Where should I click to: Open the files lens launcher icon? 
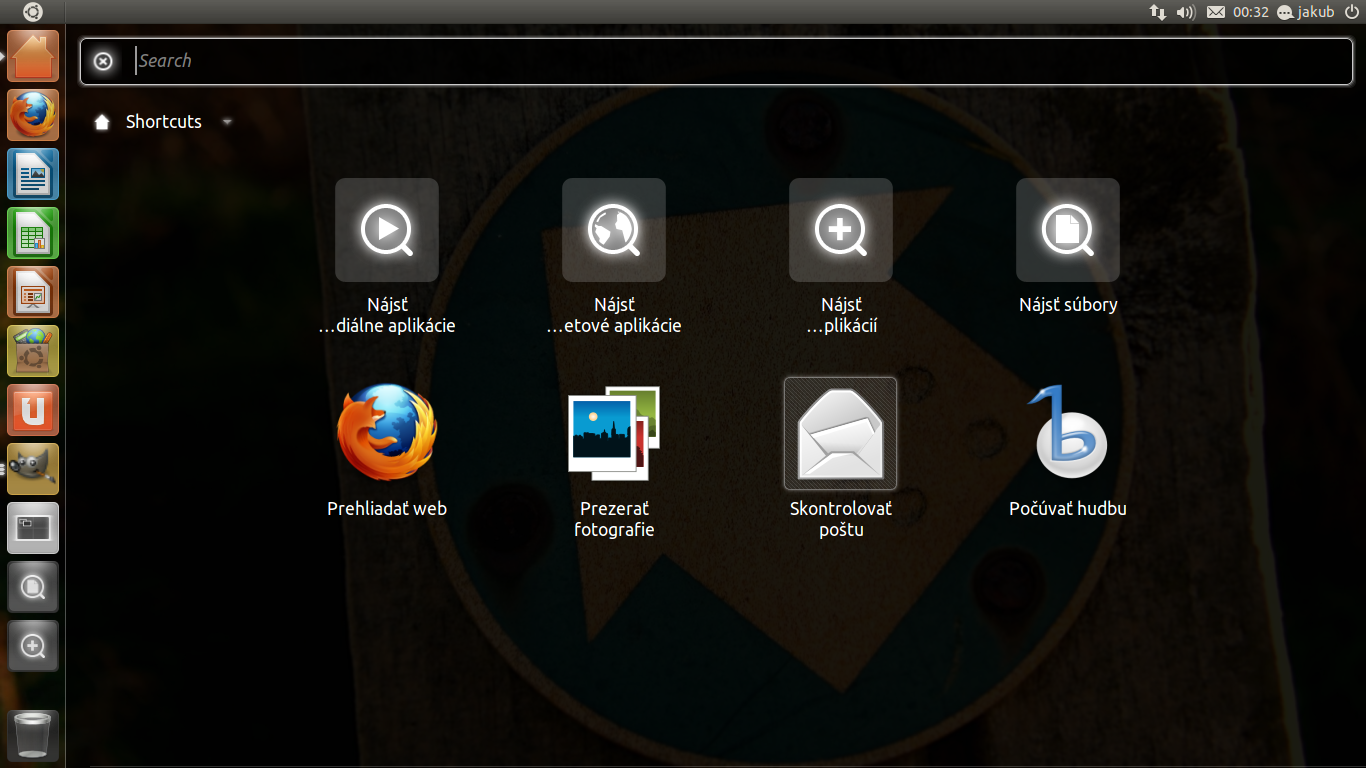pyautogui.click(x=33, y=587)
